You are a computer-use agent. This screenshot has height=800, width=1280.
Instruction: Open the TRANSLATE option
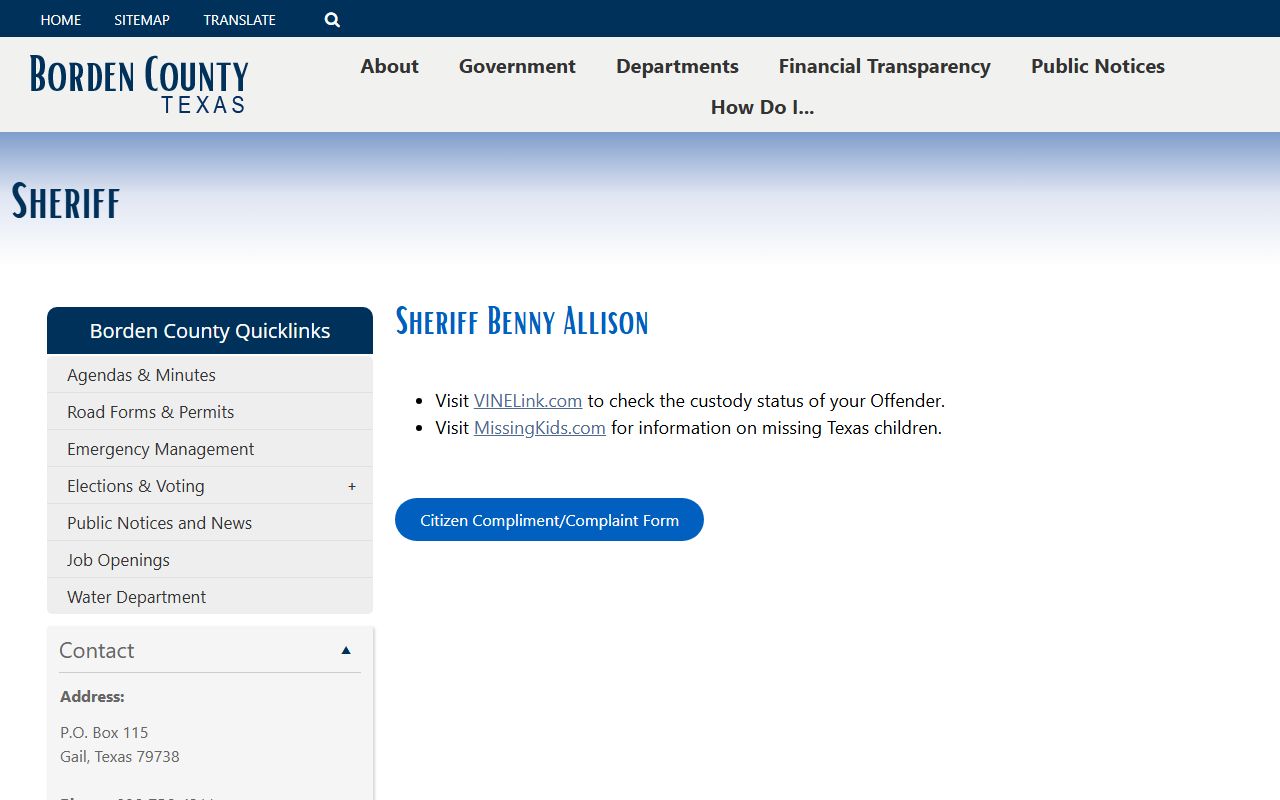pos(239,20)
